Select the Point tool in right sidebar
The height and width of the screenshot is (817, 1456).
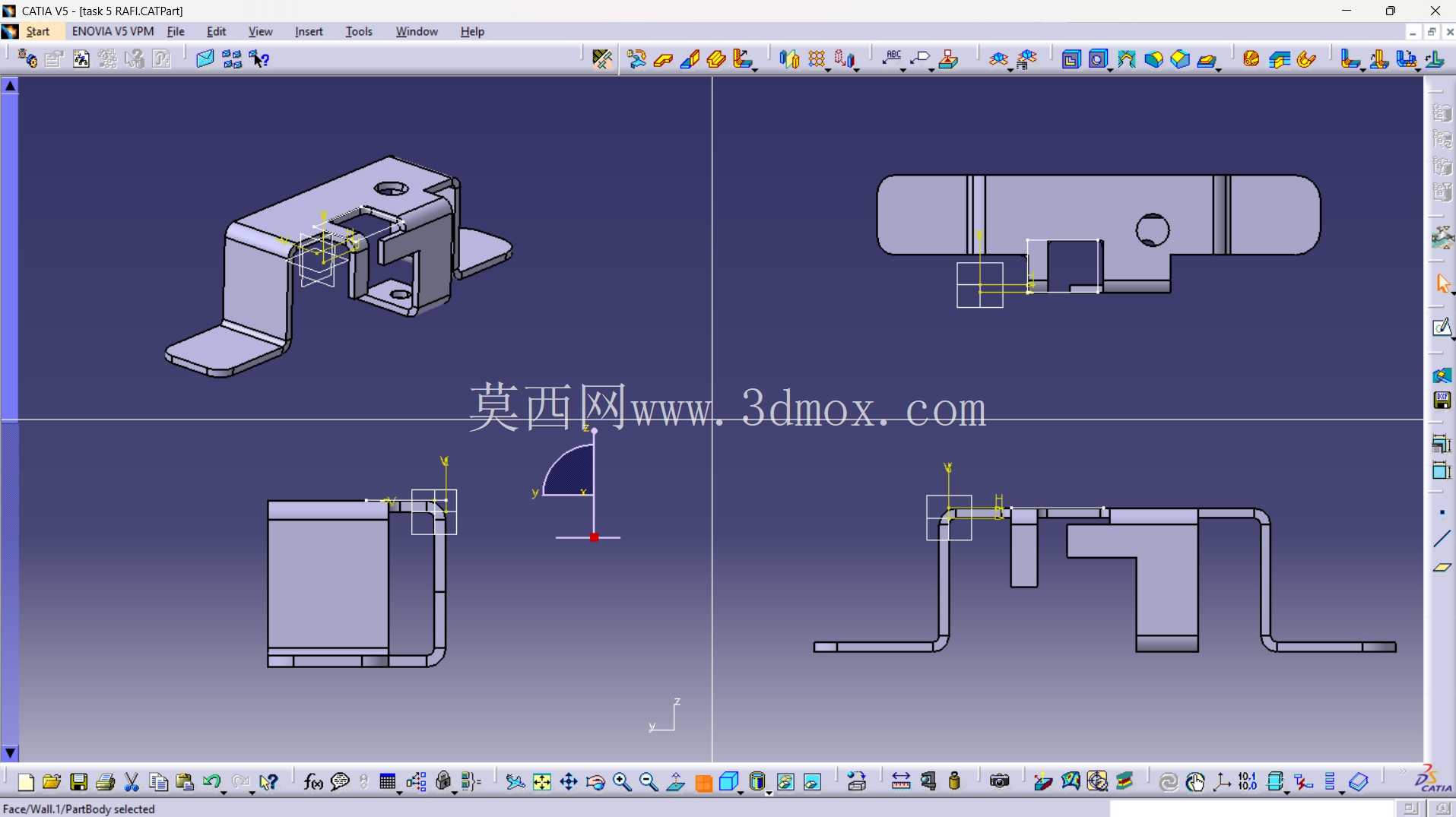coord(1442,513)
